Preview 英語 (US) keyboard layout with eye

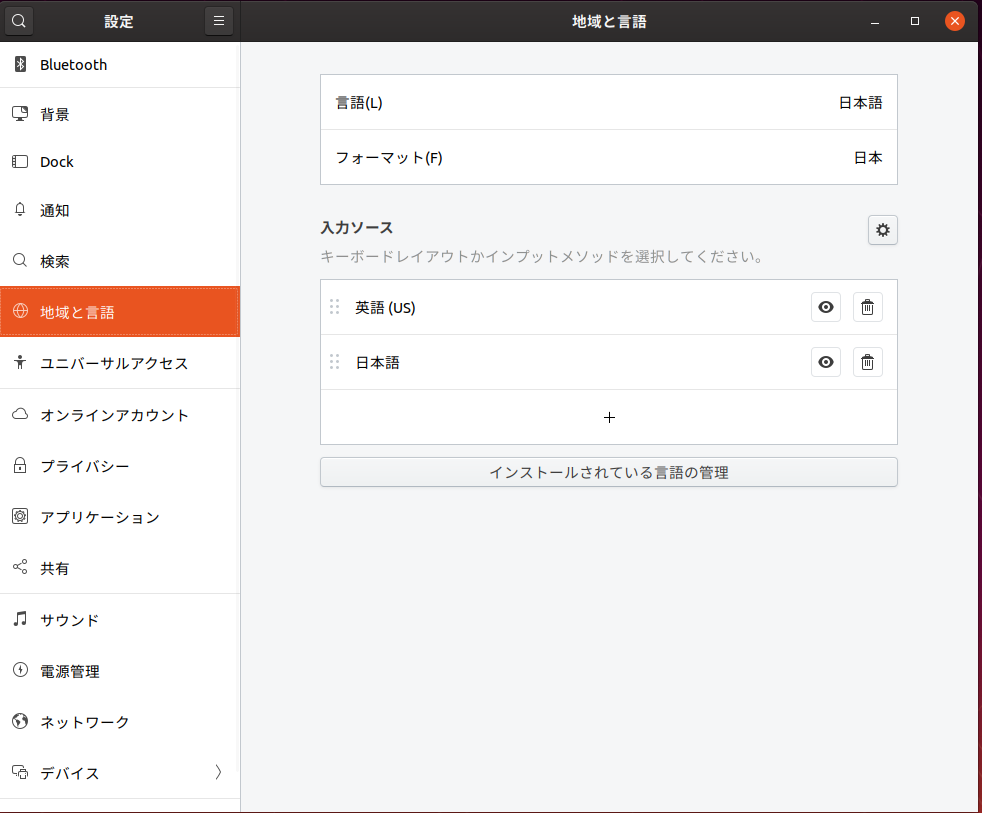825,307
